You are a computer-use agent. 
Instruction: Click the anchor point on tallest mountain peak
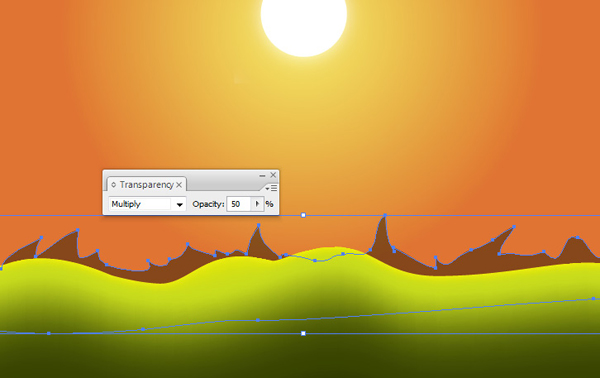[x=385, y=216]
